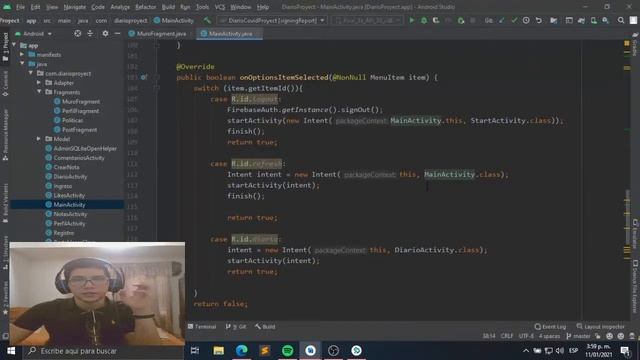Click the select opened file target icon
Screen dimensions: 640x360
78,33
